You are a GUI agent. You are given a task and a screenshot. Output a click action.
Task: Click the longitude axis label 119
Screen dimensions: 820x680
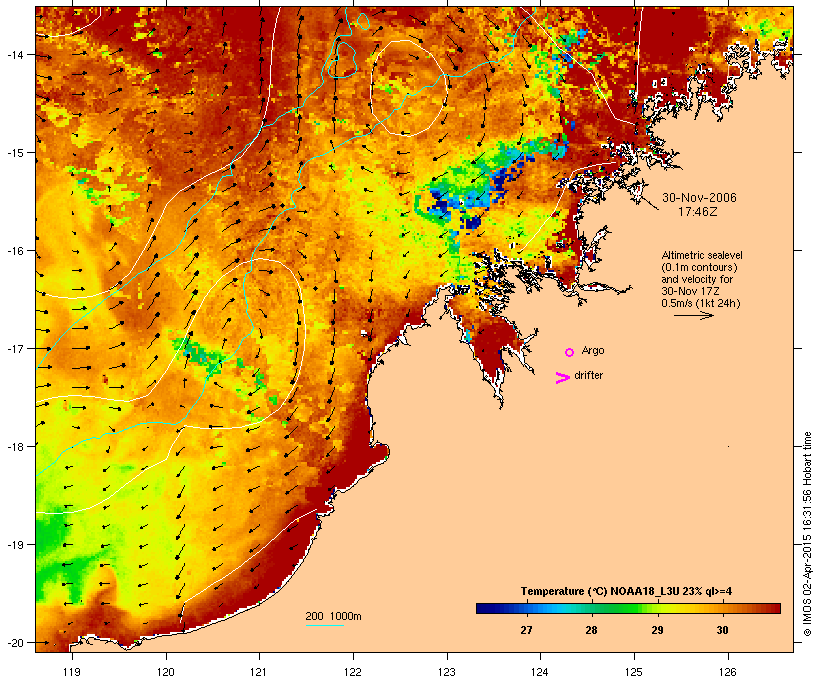72,672
